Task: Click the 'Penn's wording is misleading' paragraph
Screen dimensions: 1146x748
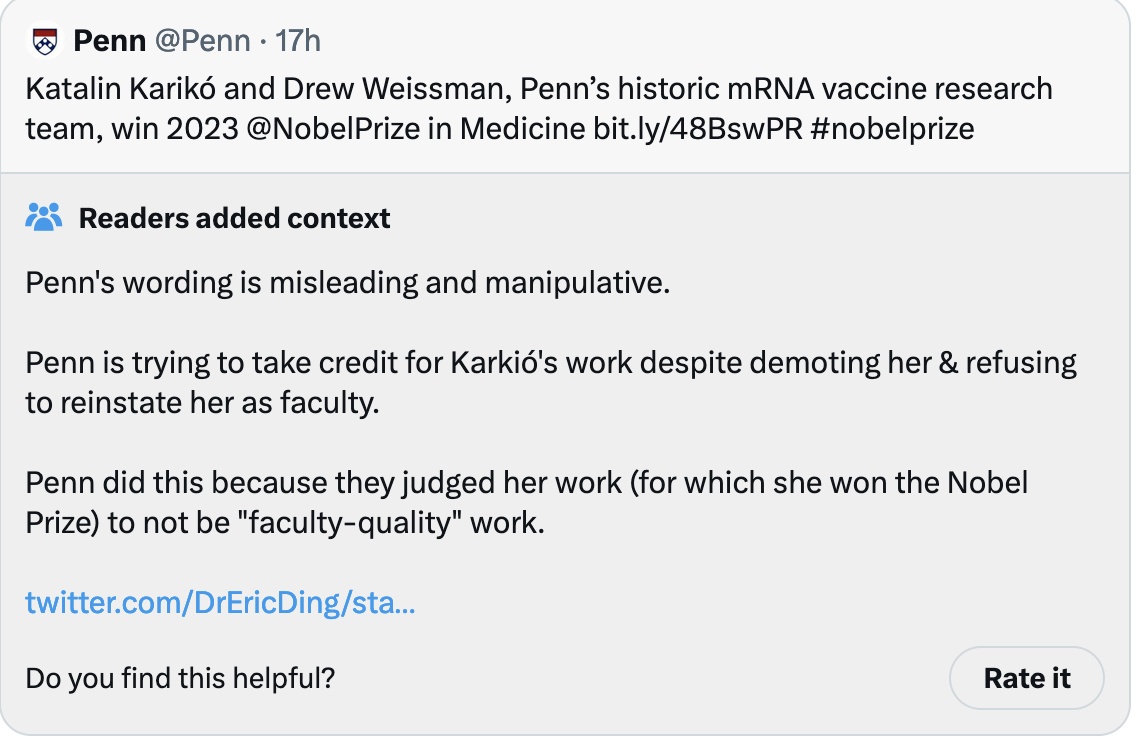Action: point(348,283)
